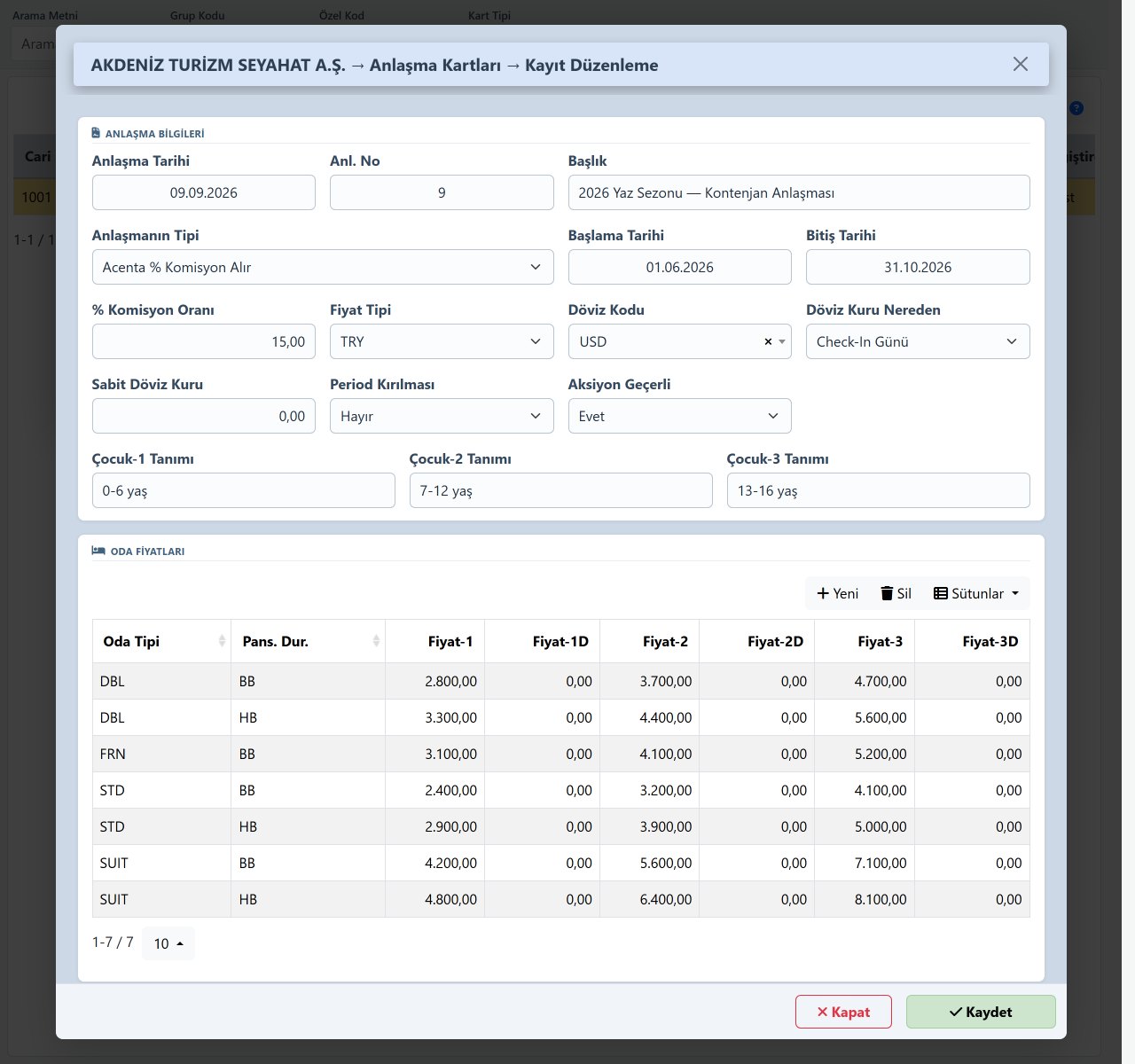Open the Sütunlar columns dropdown
Viewport: 1135px width, 1064px height.
click(976, 593)
